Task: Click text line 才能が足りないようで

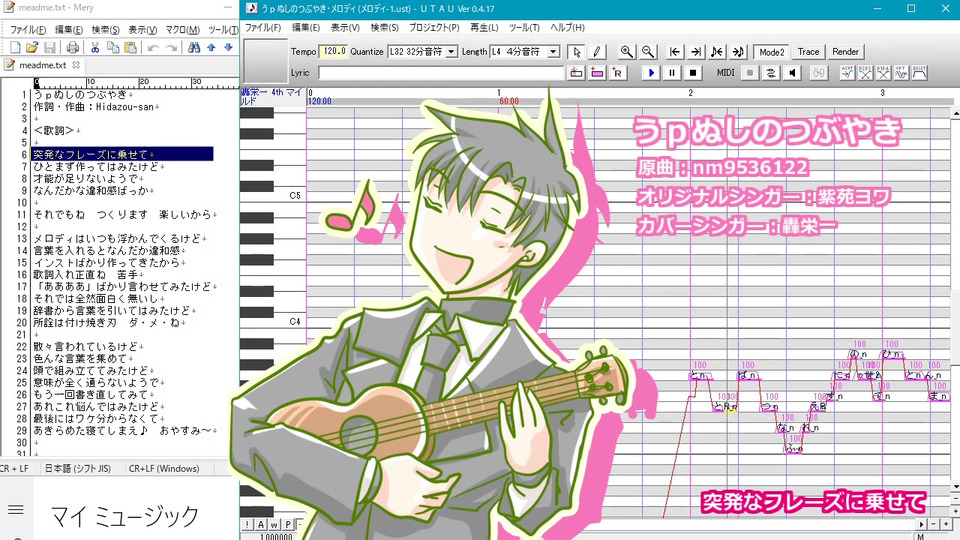Action: pos(86,179)
